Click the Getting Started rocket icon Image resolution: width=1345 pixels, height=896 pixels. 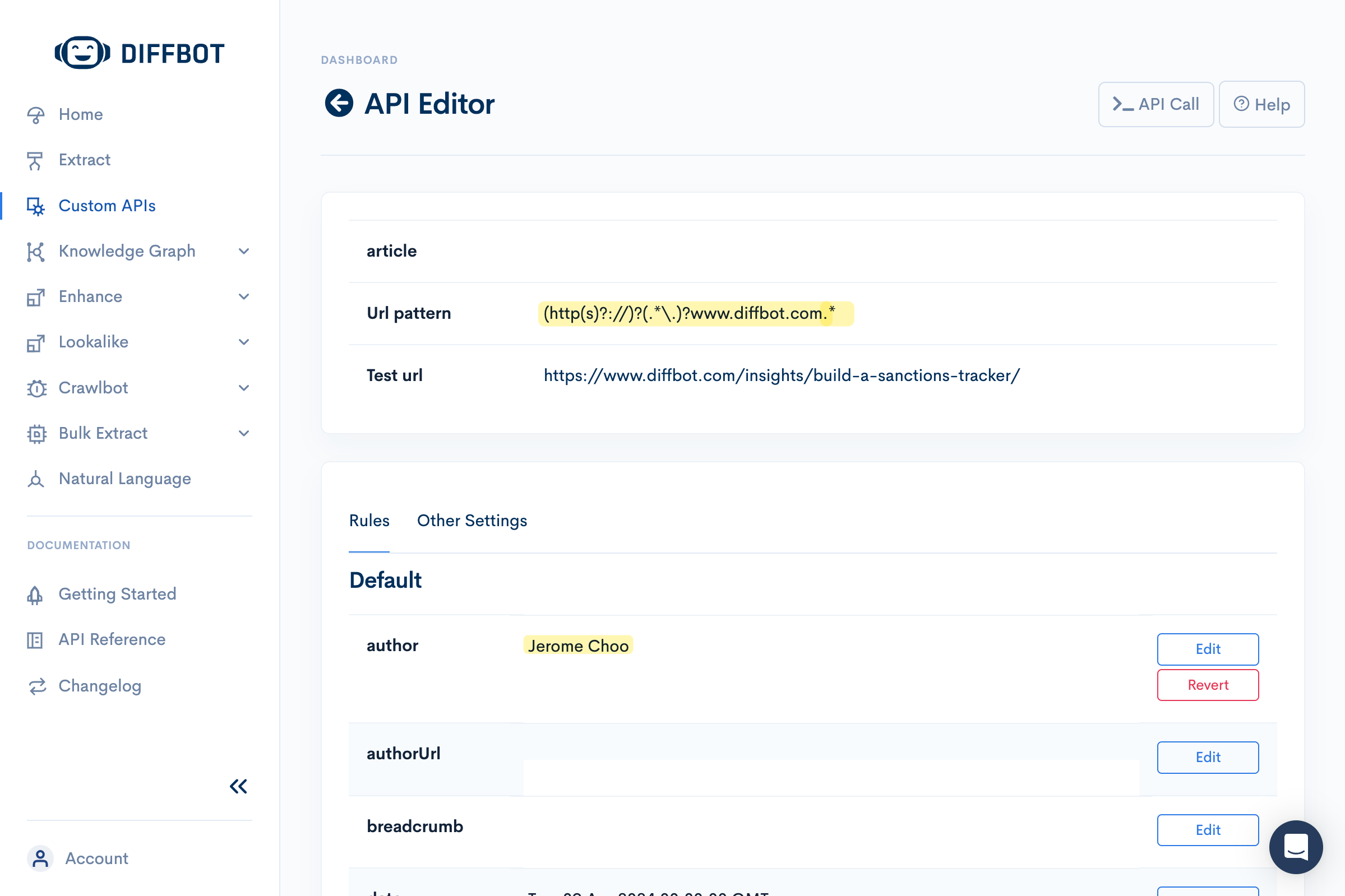[x=35, y=595]
